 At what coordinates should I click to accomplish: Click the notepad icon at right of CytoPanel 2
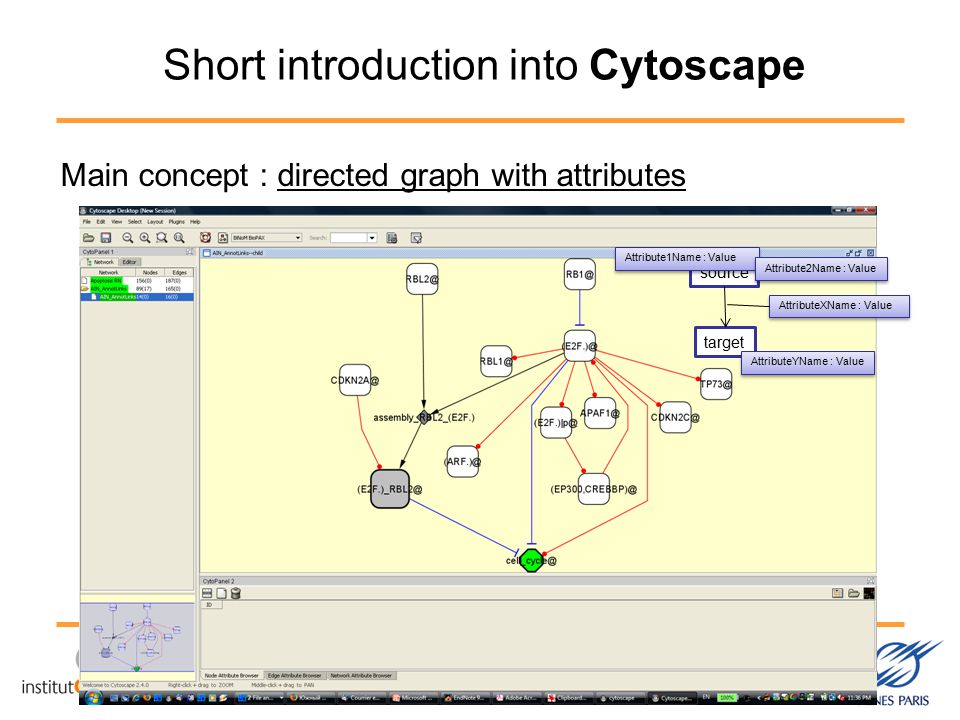click(x=838, y=593)
